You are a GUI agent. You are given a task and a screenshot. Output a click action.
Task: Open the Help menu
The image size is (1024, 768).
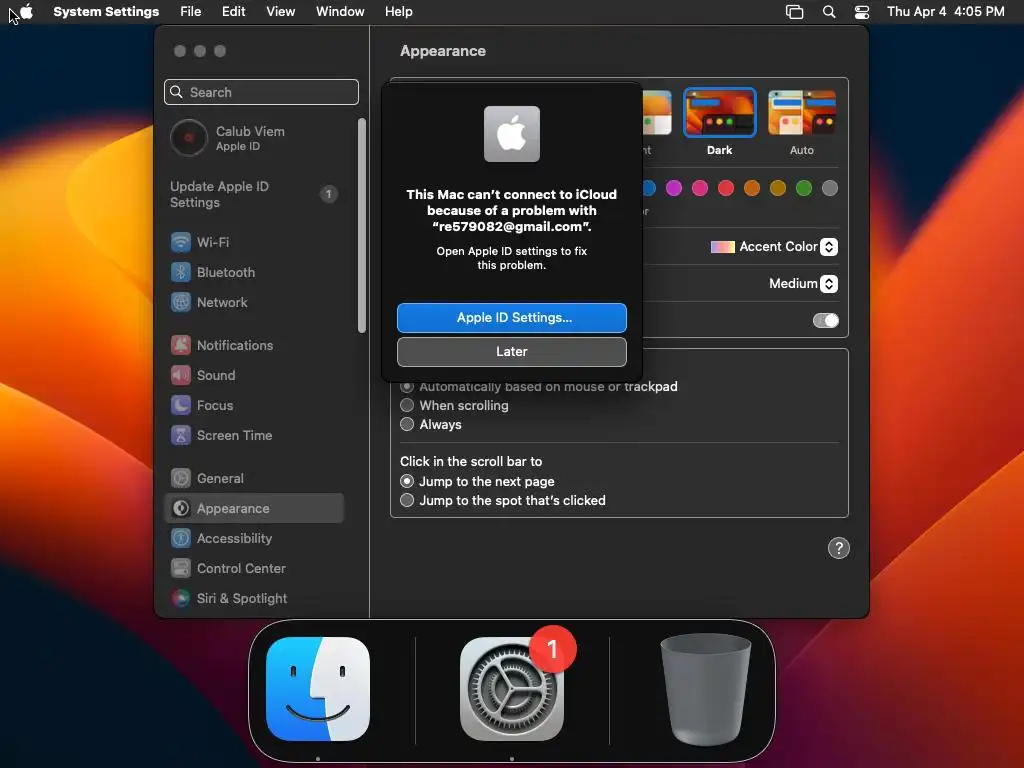[x=398, y=12]
